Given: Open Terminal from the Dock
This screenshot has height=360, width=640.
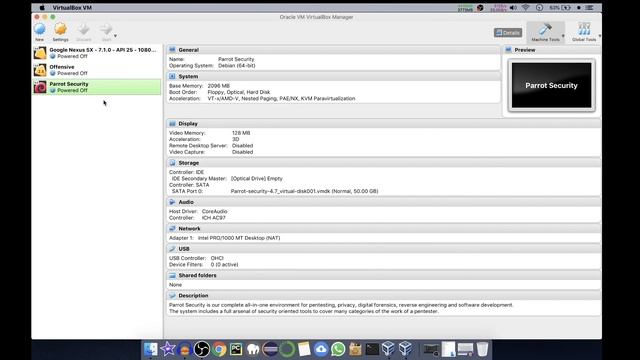Looking at the screenshot, I should (x=372, y=349).
